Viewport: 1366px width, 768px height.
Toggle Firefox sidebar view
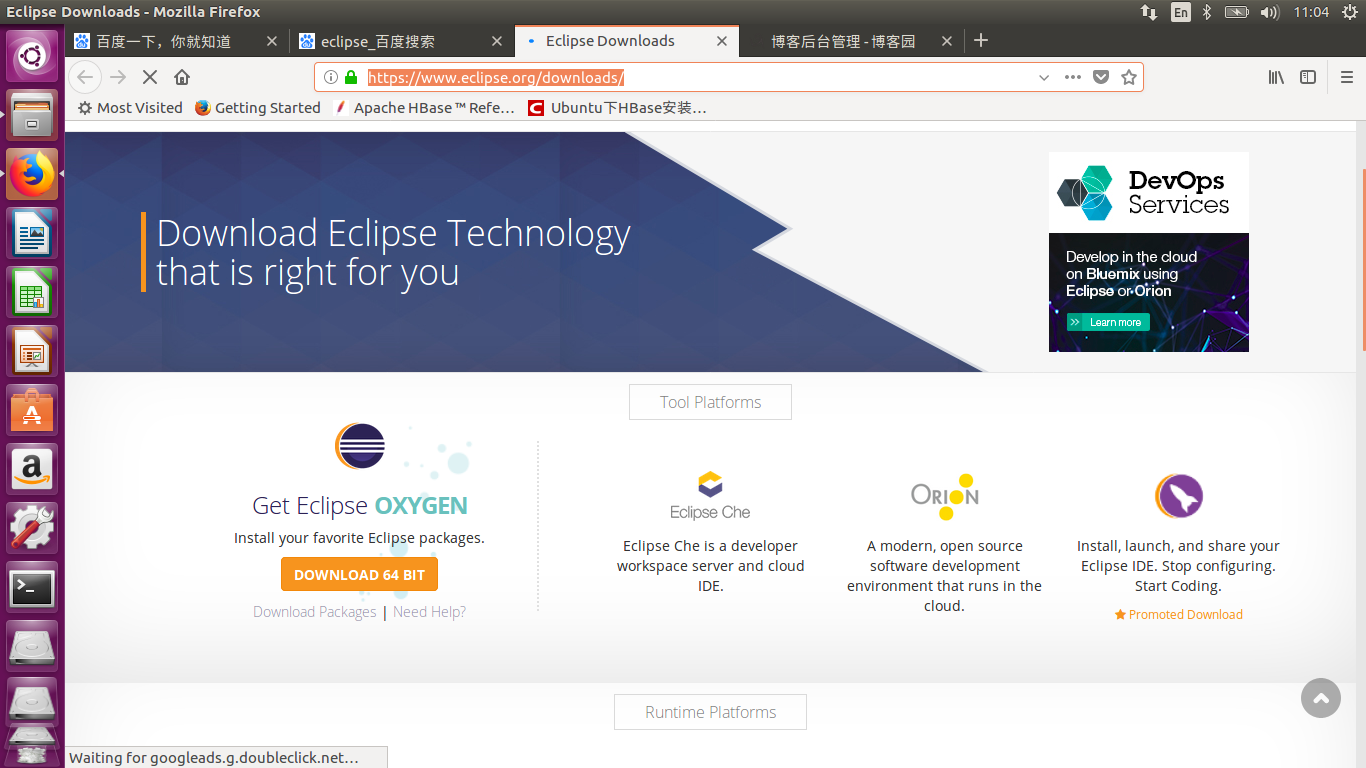[1308, 77]
